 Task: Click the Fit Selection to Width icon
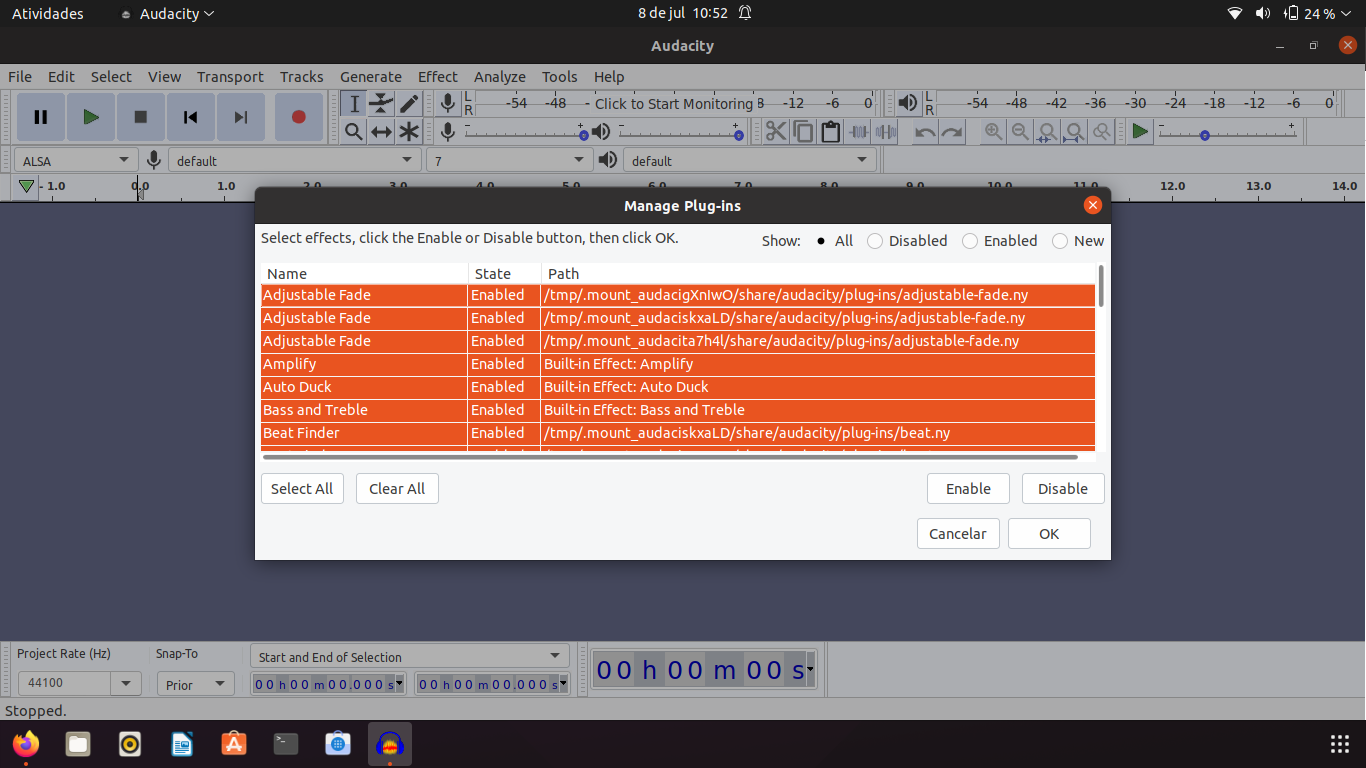[1047, 131]
